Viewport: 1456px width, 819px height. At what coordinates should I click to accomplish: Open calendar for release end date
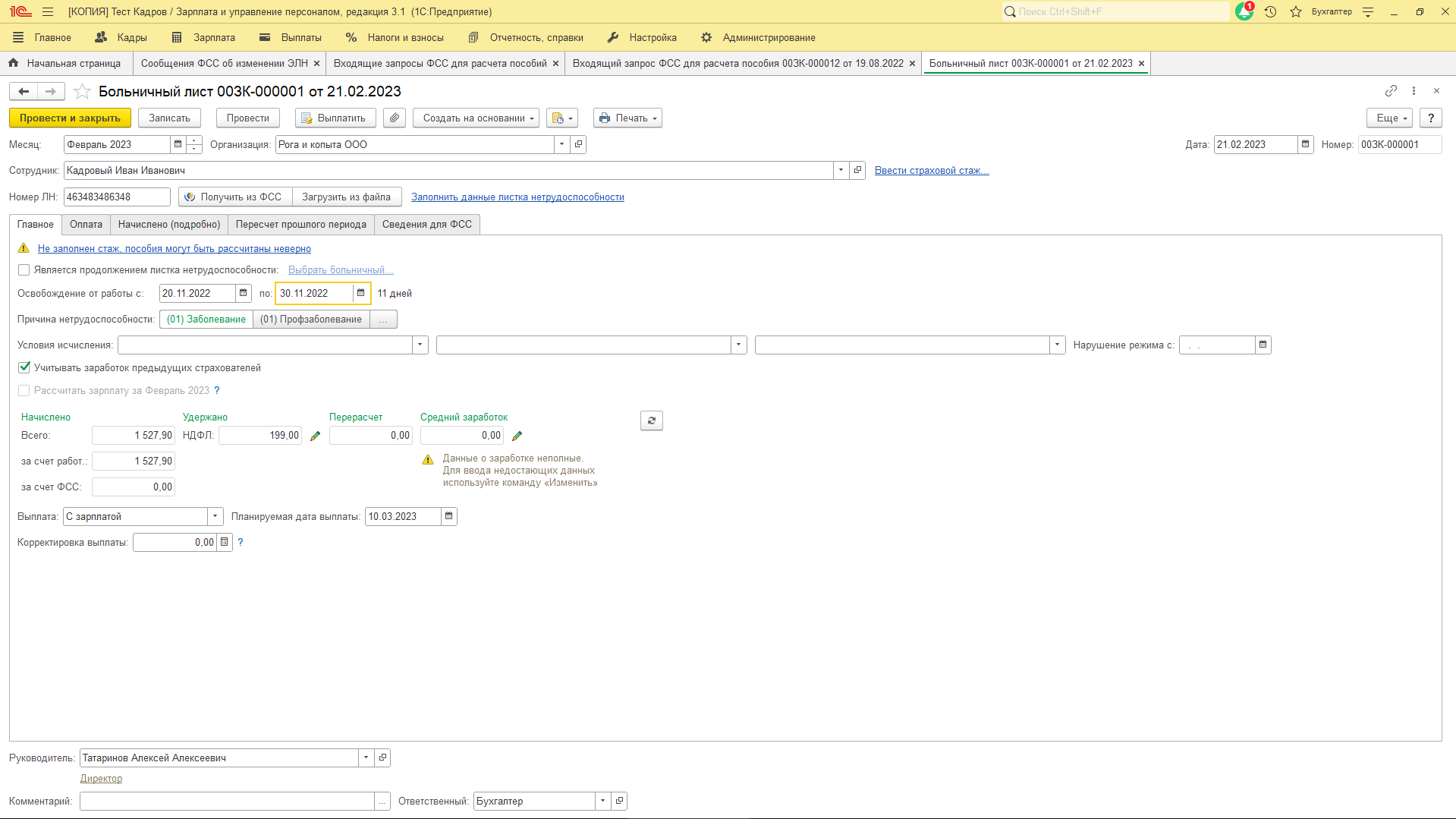tap(361, 293)
